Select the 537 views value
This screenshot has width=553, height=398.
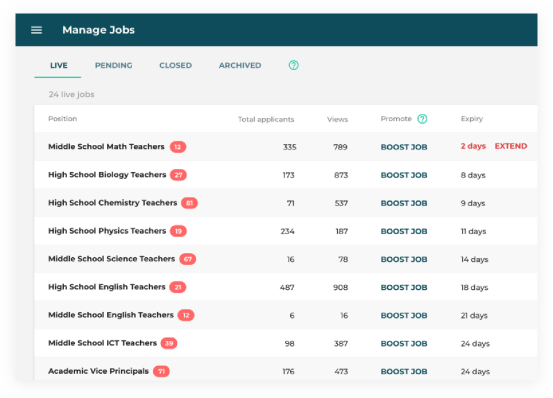(x=341, y=203)
